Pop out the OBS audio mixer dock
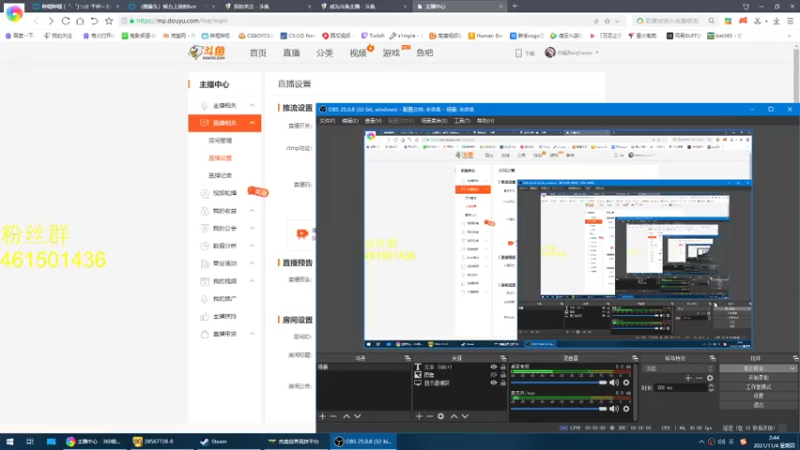 [635, 358]
